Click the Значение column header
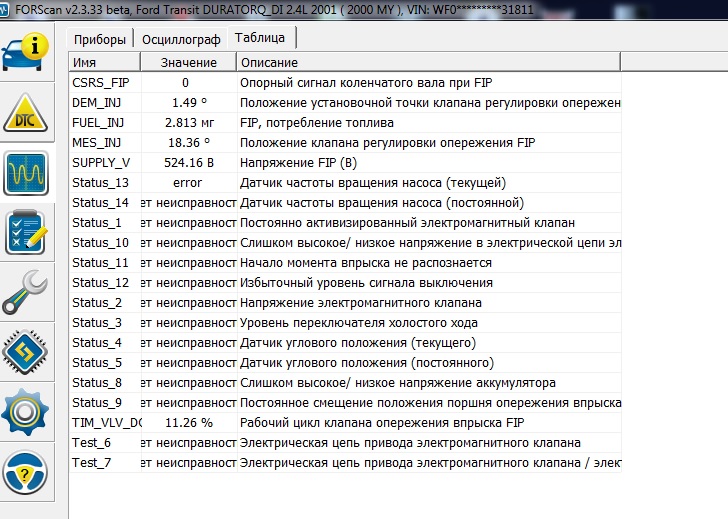The width and height of the screenshot is (728, 519). (x=188, y=62)
